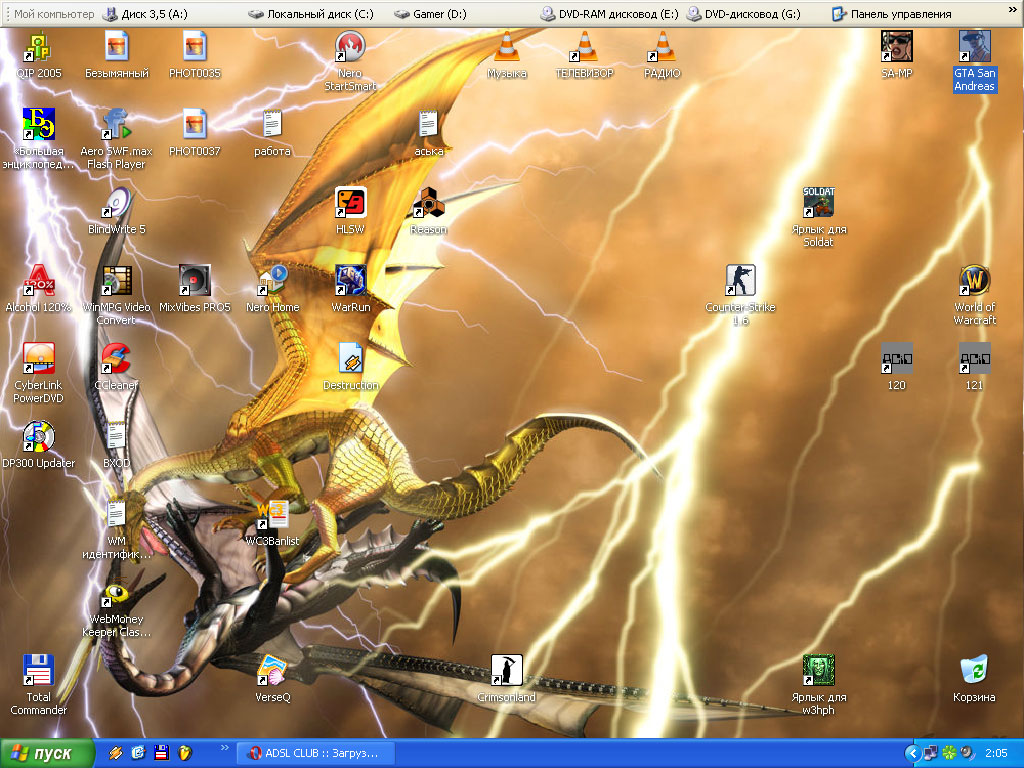The width and height of the screenshot is (1024, 768).
Task: Open the Безымянный file on the desktop
Action: [x=116, y=56]
